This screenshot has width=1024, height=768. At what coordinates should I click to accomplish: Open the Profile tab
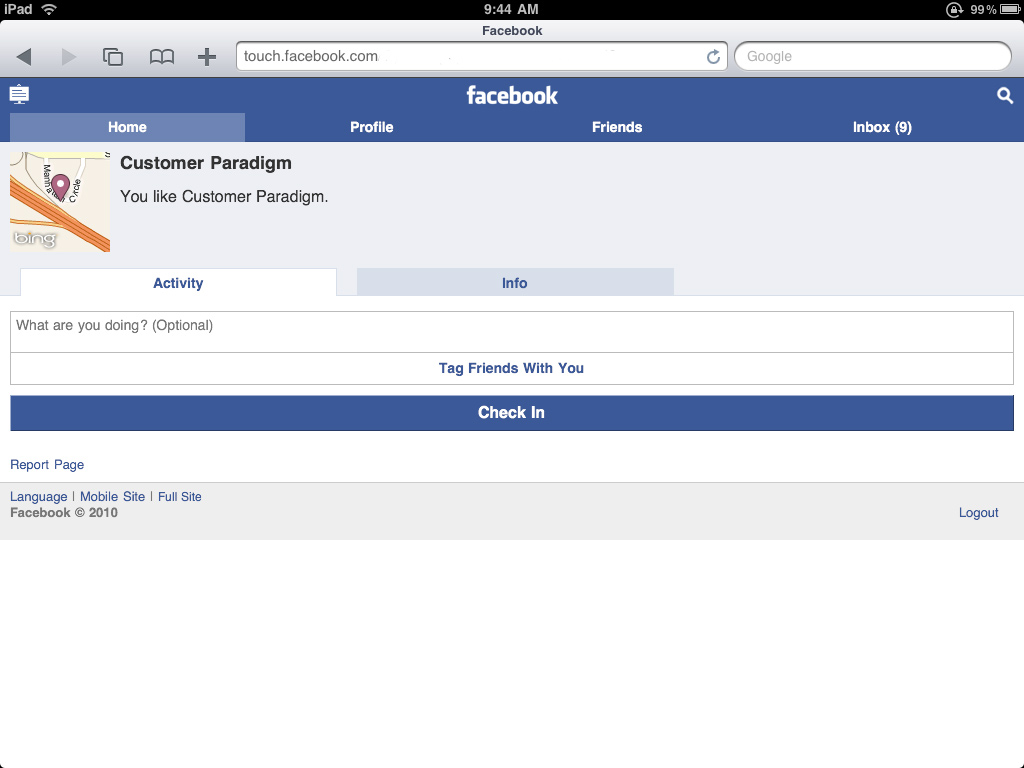click(372, 127)
